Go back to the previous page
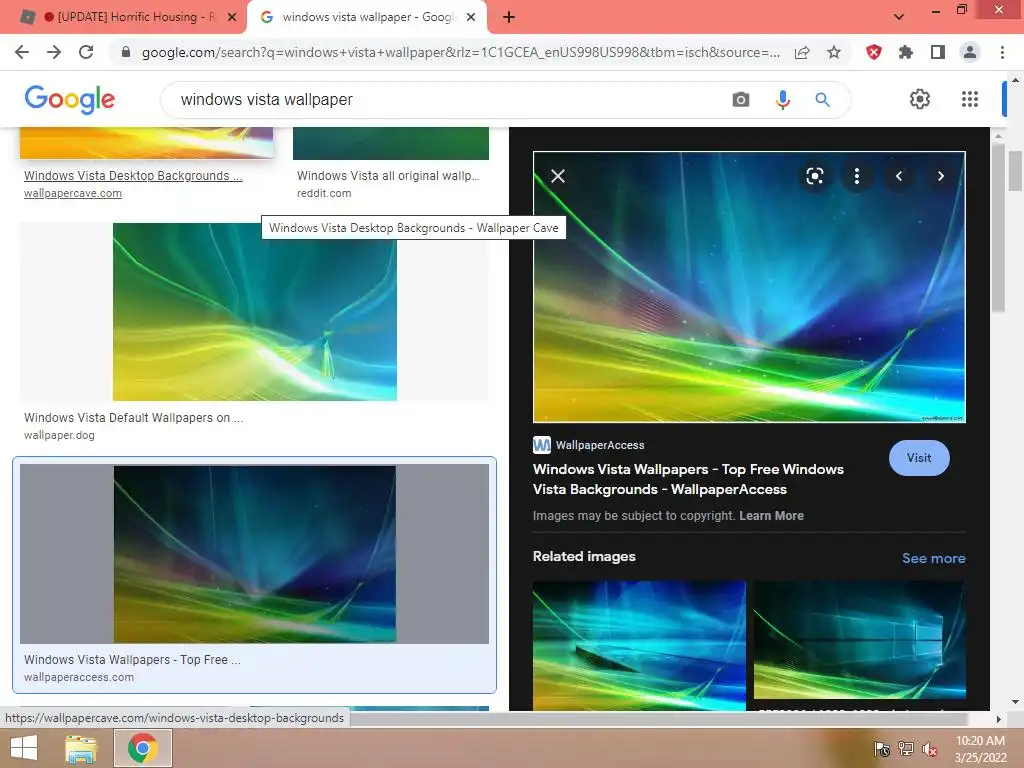Screen dimensions: 1024x768 pyautogui.click(x=22, y=52)
